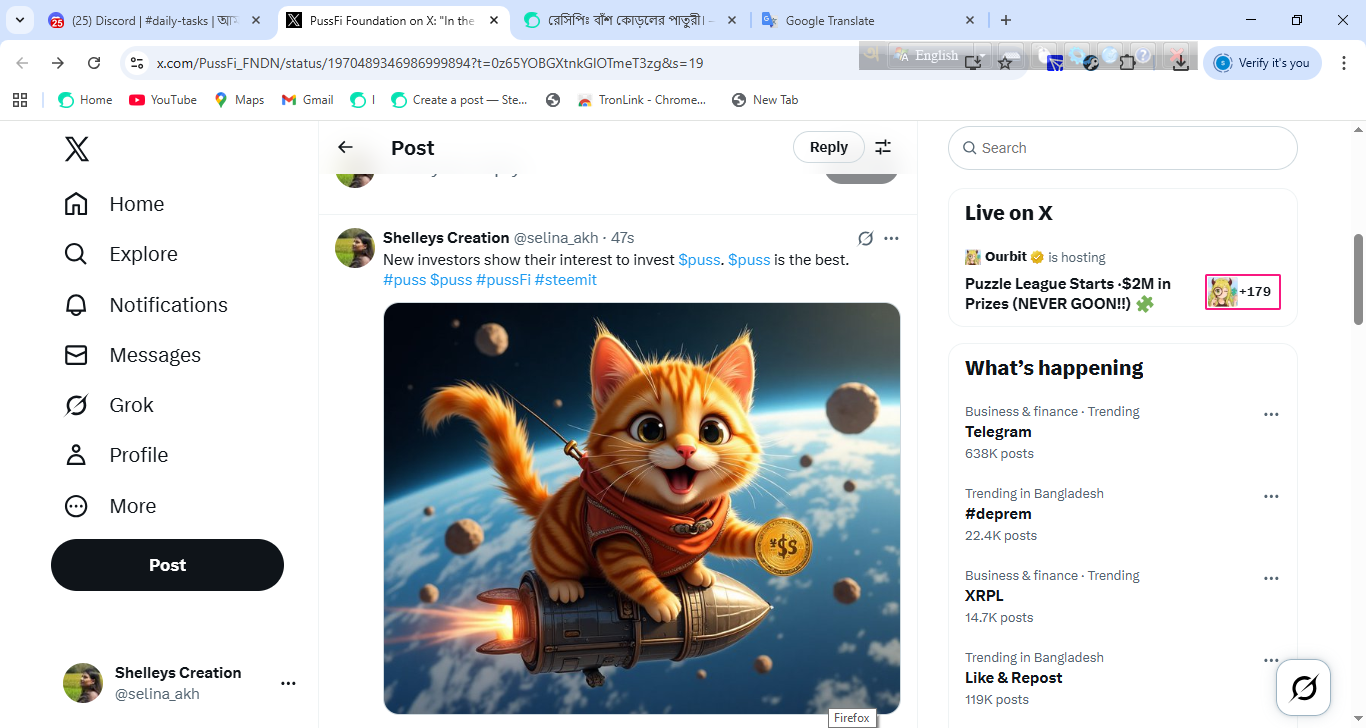Viewport: 1366px width, 728px height.
Task: Open the language dropdown arrow next to English
Action: tap(983, 56)
